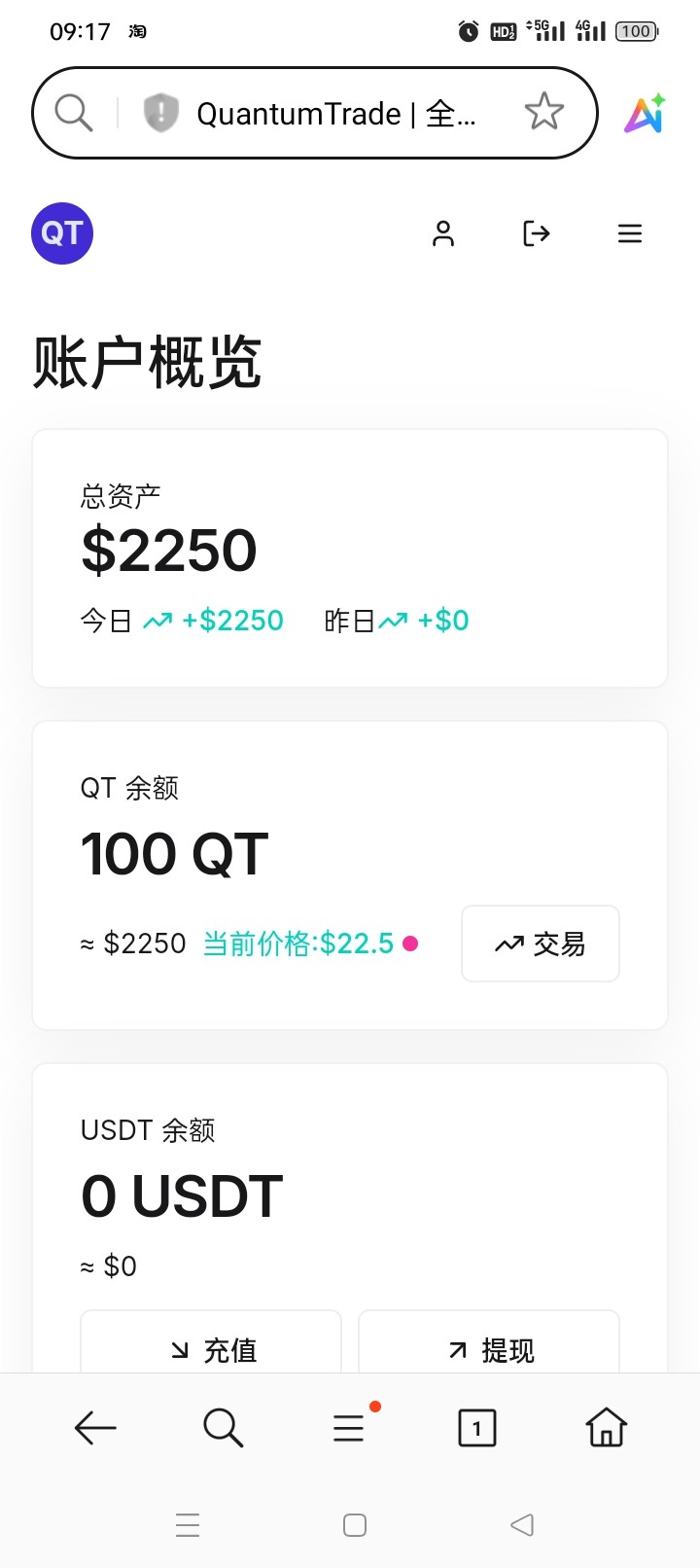
Task: Open the user profile icon
Action: 443,233
